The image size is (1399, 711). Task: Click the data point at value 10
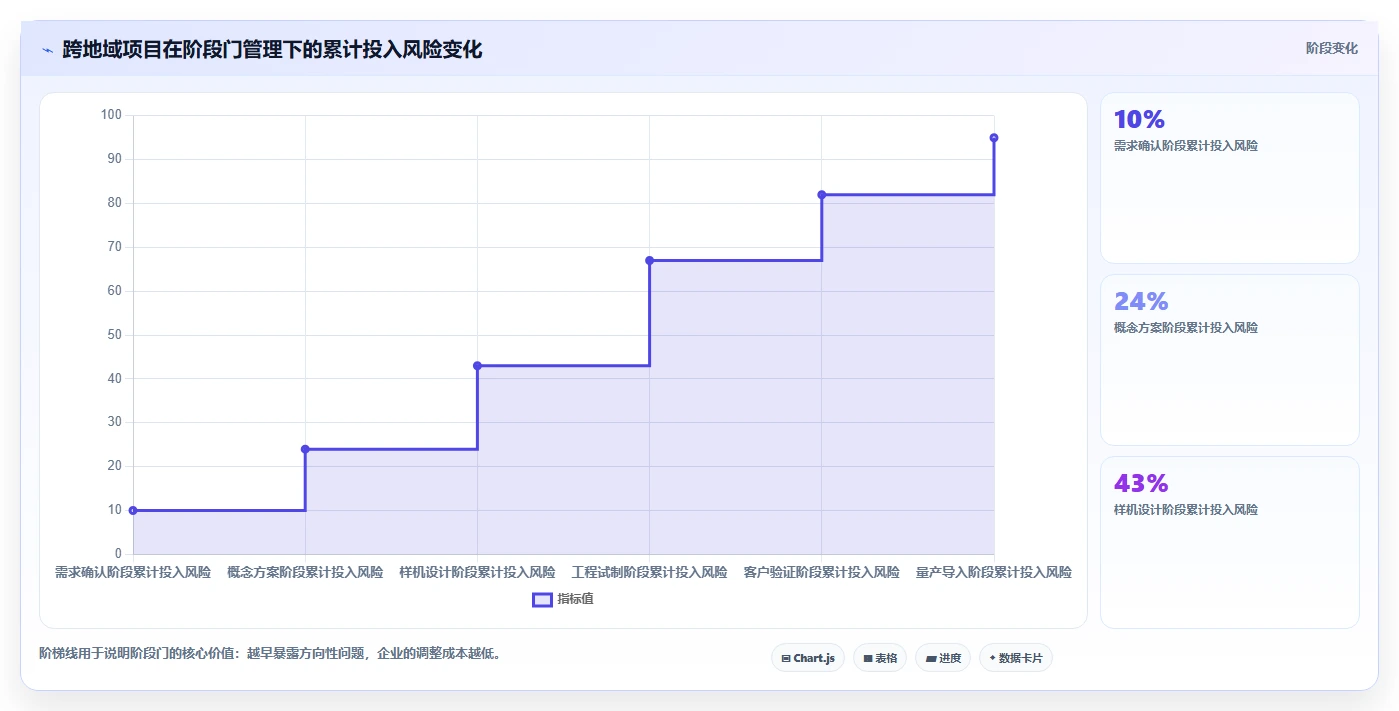(133, 510)
